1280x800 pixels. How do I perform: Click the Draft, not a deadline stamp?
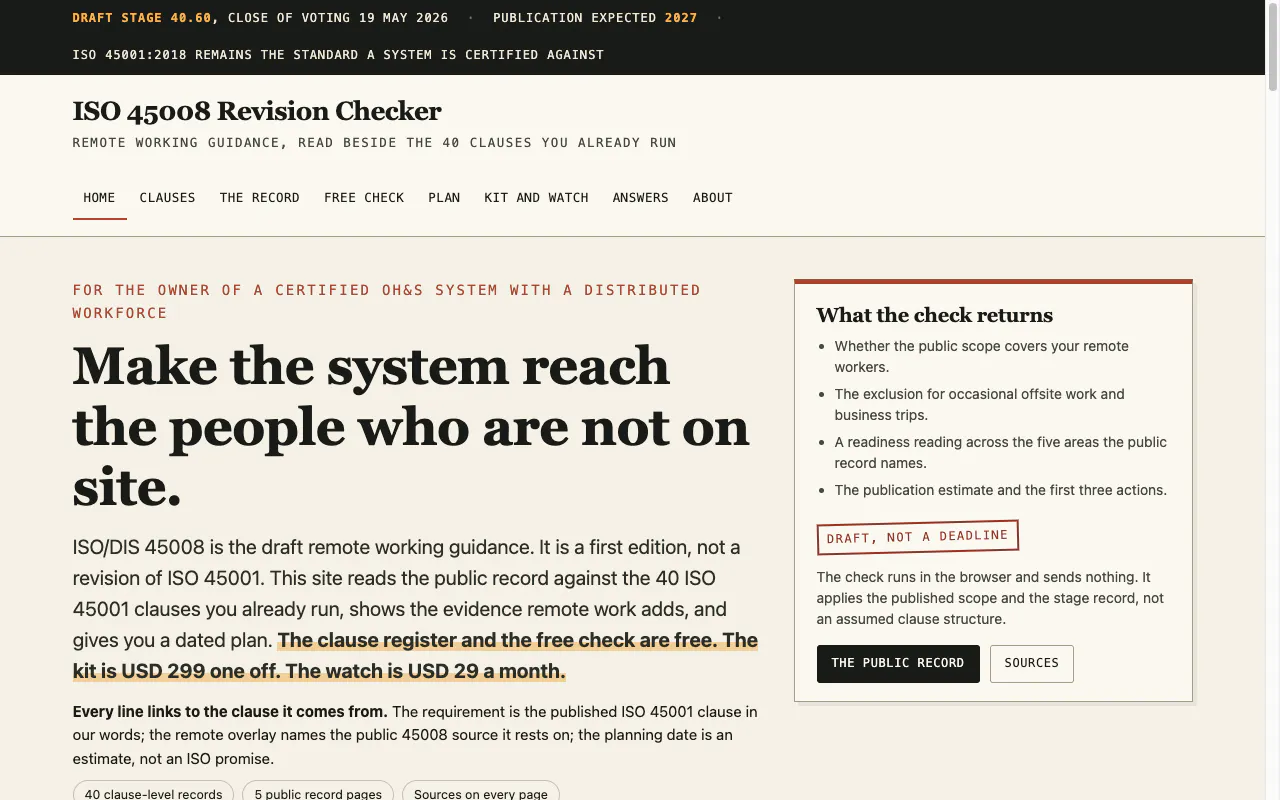pyautogui.click(x=918, y=537)
